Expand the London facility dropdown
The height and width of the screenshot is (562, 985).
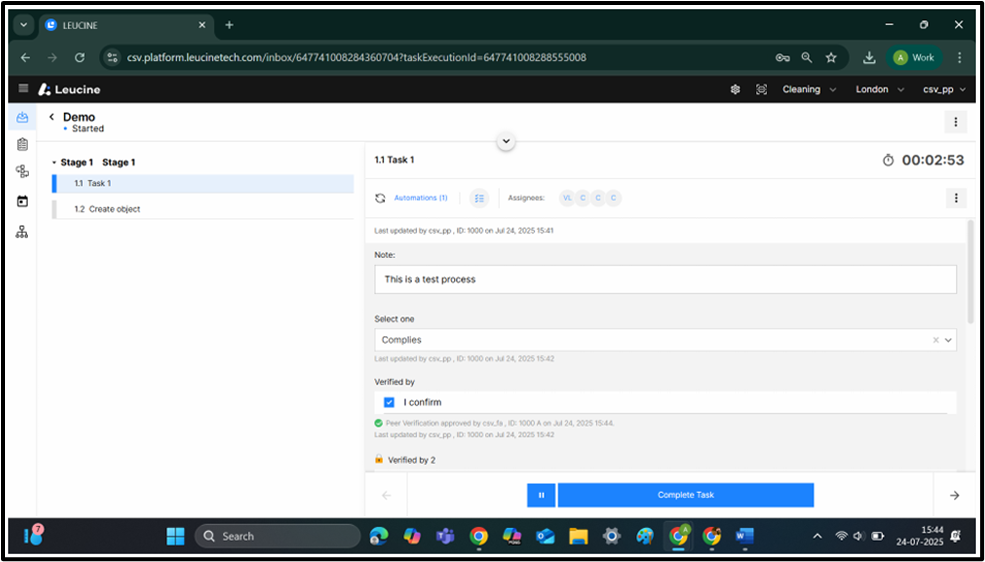[878, 89]
